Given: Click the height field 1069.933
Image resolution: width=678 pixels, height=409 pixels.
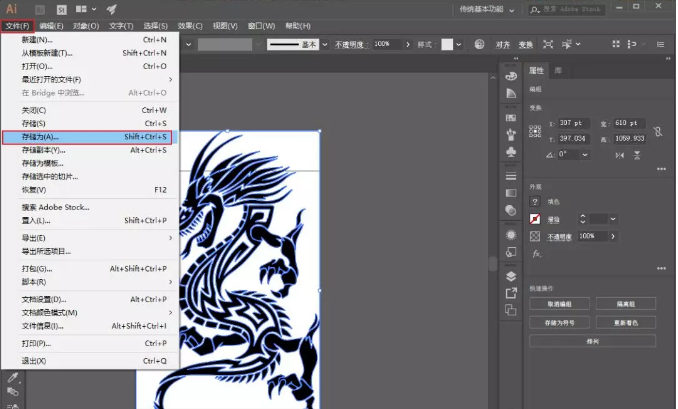Looking at the screenshot, I should 630,139.
